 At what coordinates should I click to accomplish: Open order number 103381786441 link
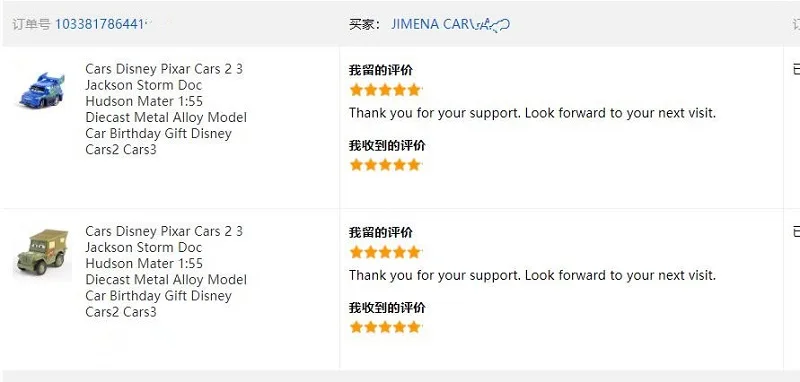[x=101, y=24]
